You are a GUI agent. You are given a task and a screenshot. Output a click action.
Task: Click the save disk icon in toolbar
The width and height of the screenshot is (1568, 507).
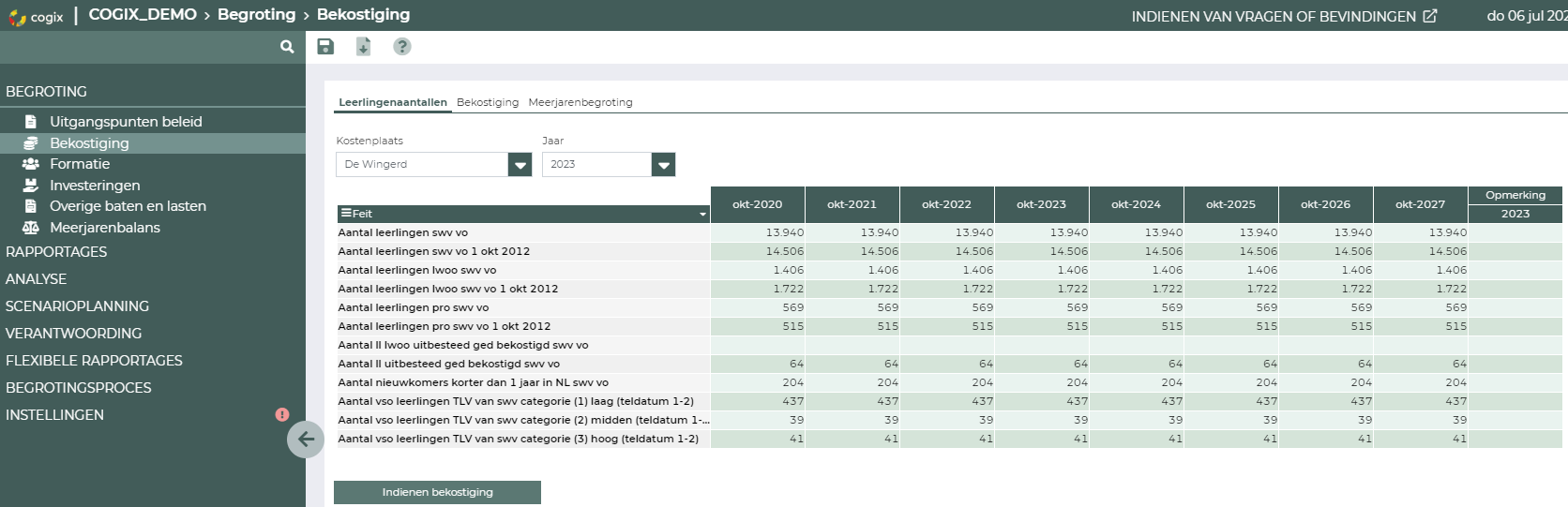click(325, 47)
